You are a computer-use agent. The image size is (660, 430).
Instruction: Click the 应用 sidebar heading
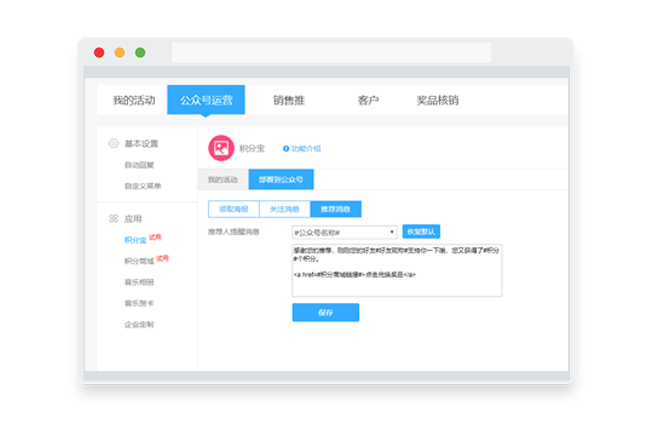click(x=133, y=219)
